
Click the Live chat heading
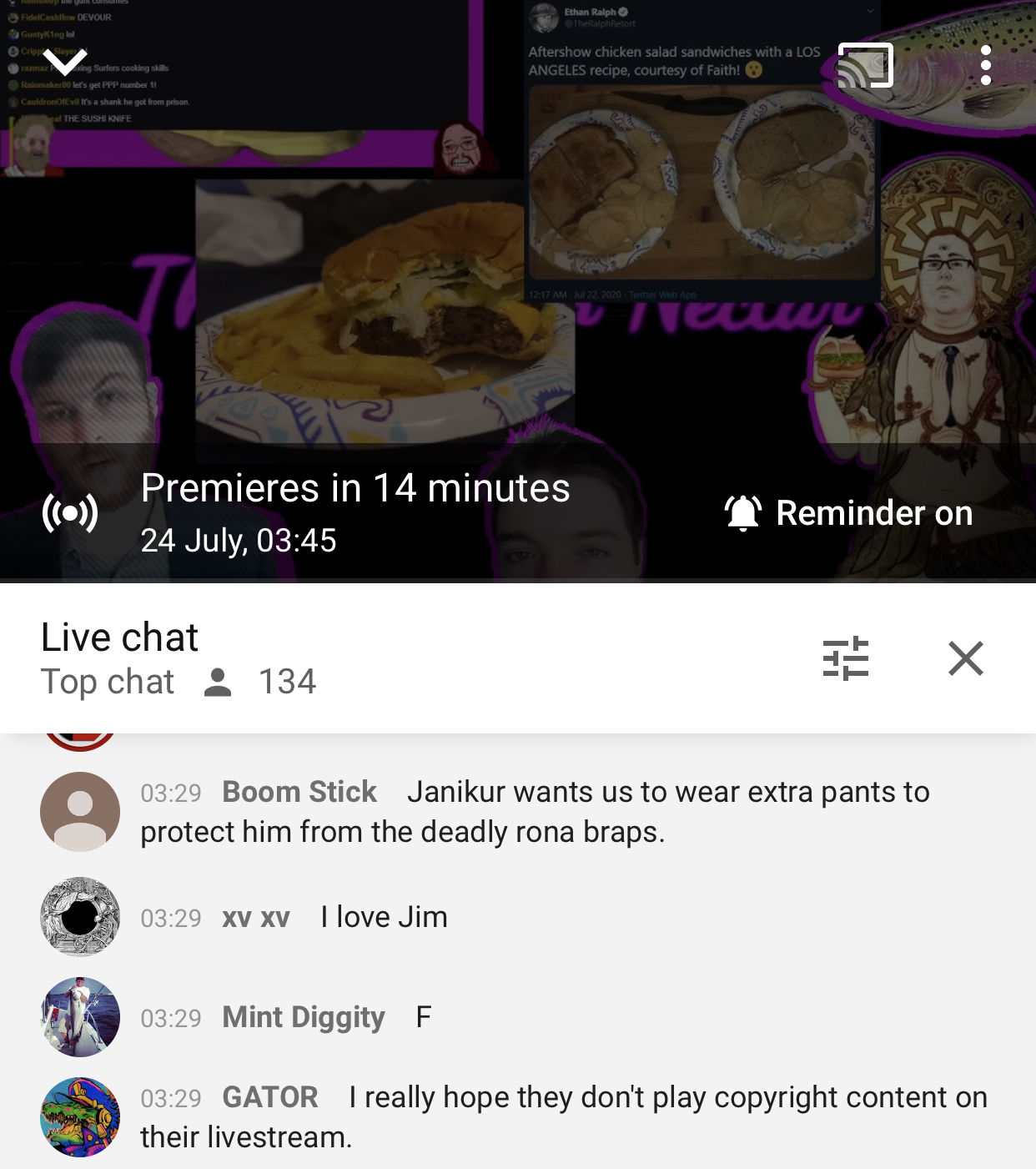click(x=120, y=637)
